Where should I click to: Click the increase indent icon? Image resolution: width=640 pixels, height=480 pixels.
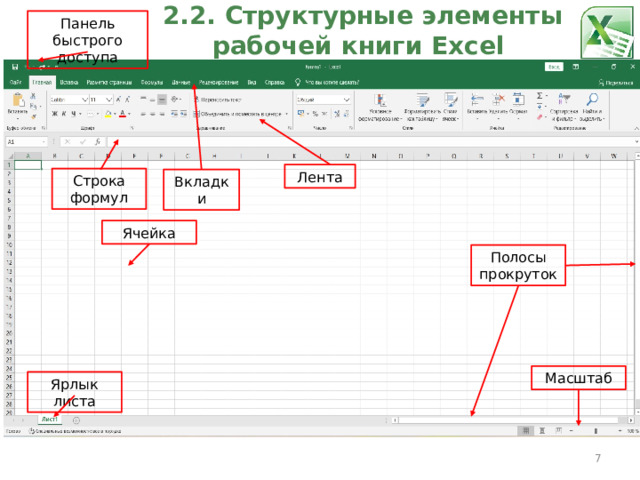tap(184, 114)
